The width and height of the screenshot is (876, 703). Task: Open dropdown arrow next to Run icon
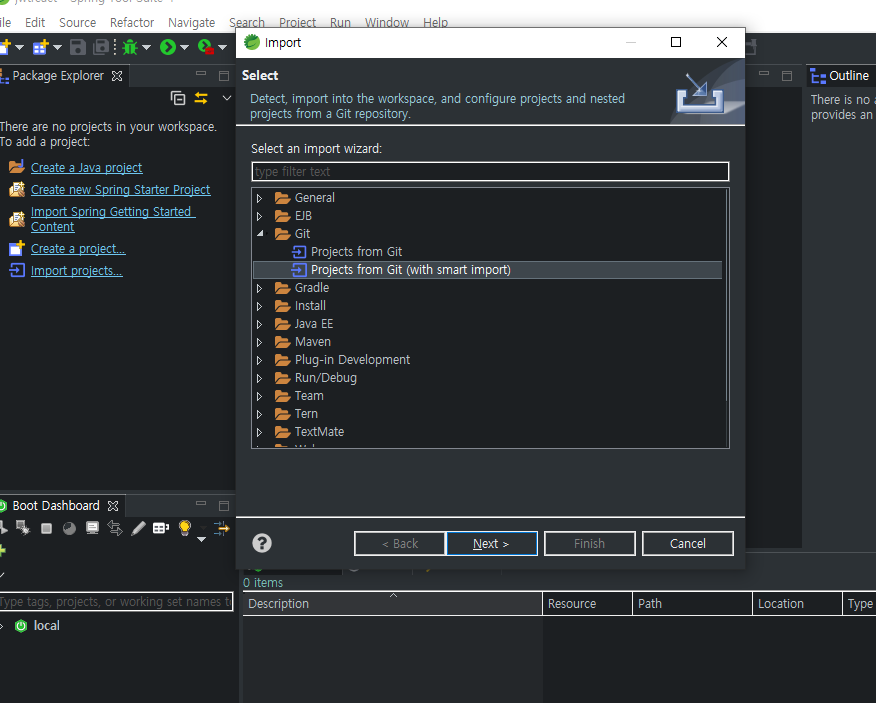pos(184,48)
